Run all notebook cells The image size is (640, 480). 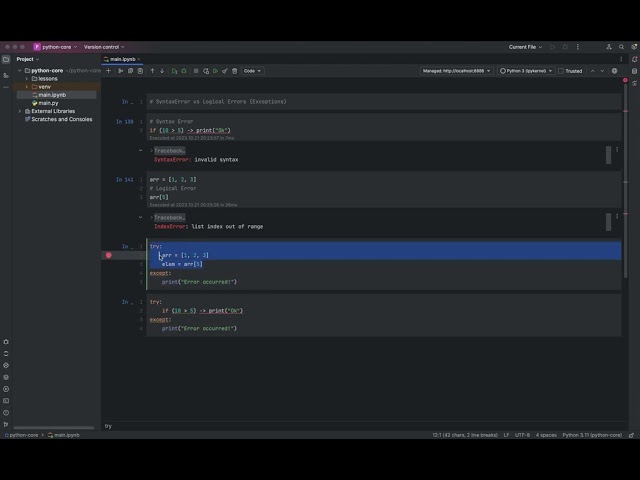pyautogui.click(x=216, y=71)
